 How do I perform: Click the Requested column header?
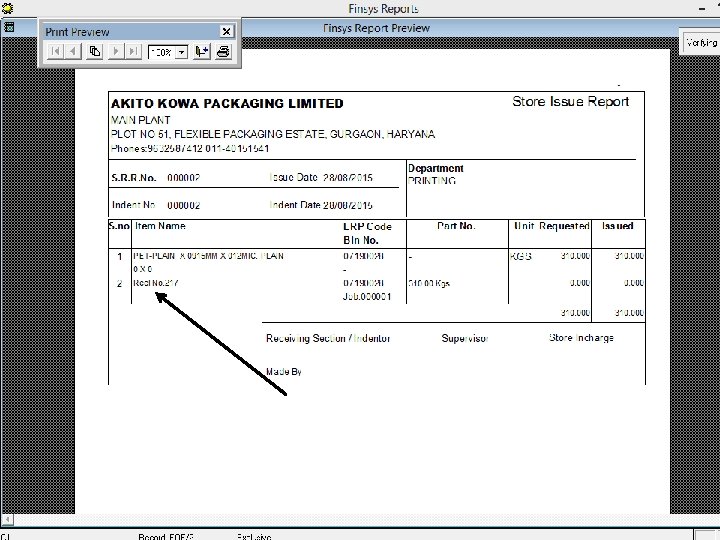click(x=564, y=226)
